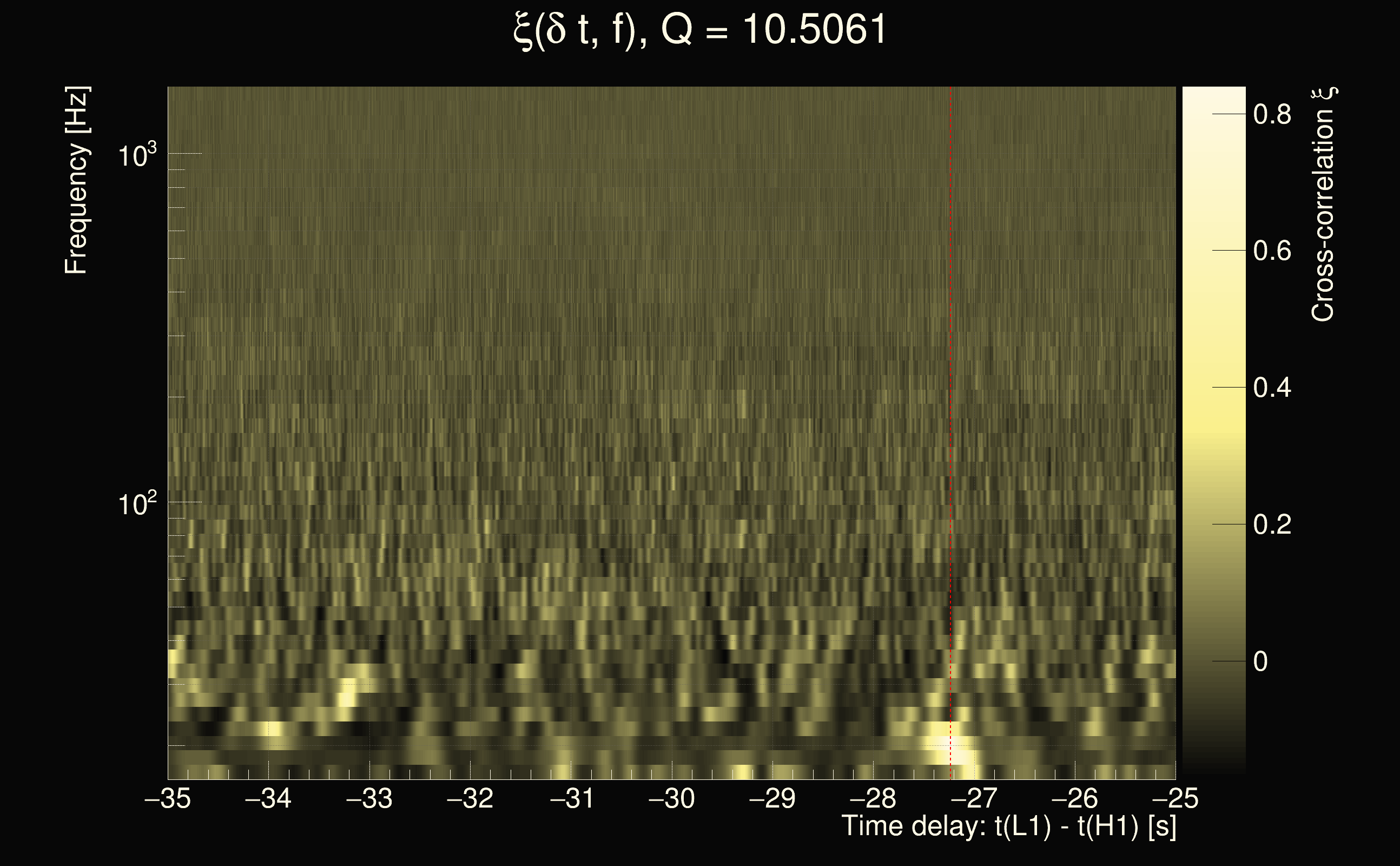This screenshot has height=866, width=1400.
Task: Click the -25 time delay tick label
Action: (1175, 798)
